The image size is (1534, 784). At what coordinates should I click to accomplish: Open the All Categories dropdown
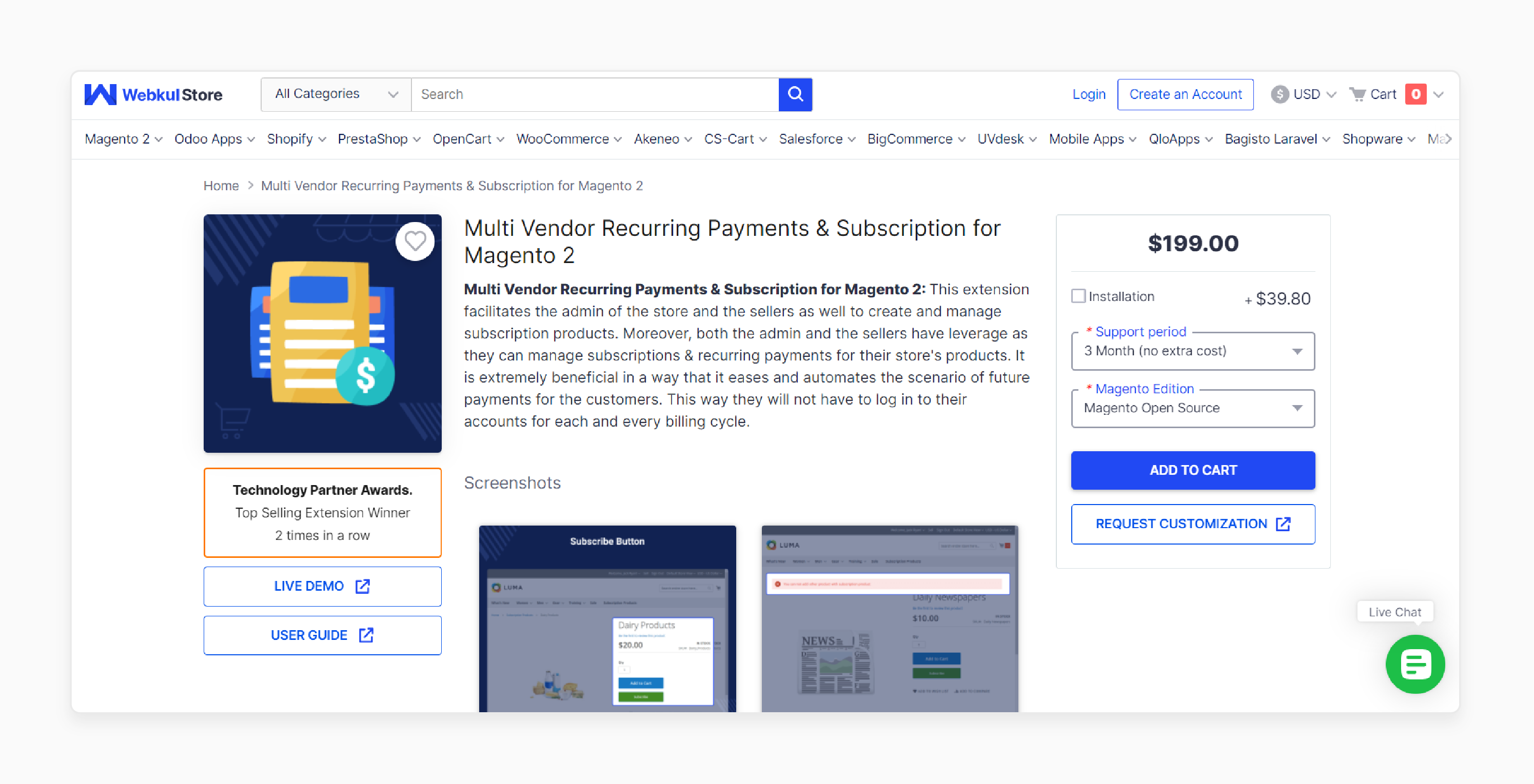click(x=336, y=94)
